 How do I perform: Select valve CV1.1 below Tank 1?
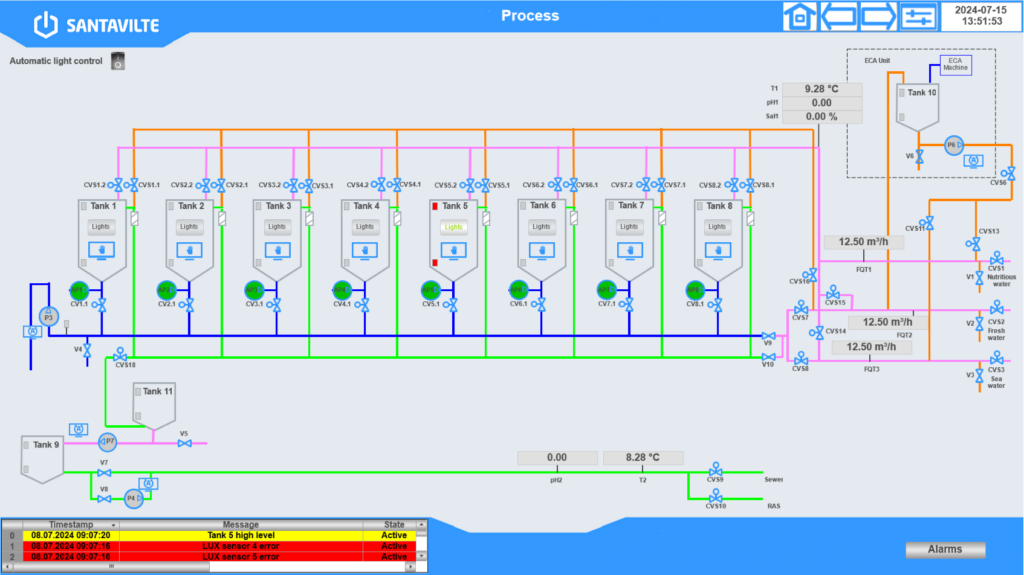point(101,304)
